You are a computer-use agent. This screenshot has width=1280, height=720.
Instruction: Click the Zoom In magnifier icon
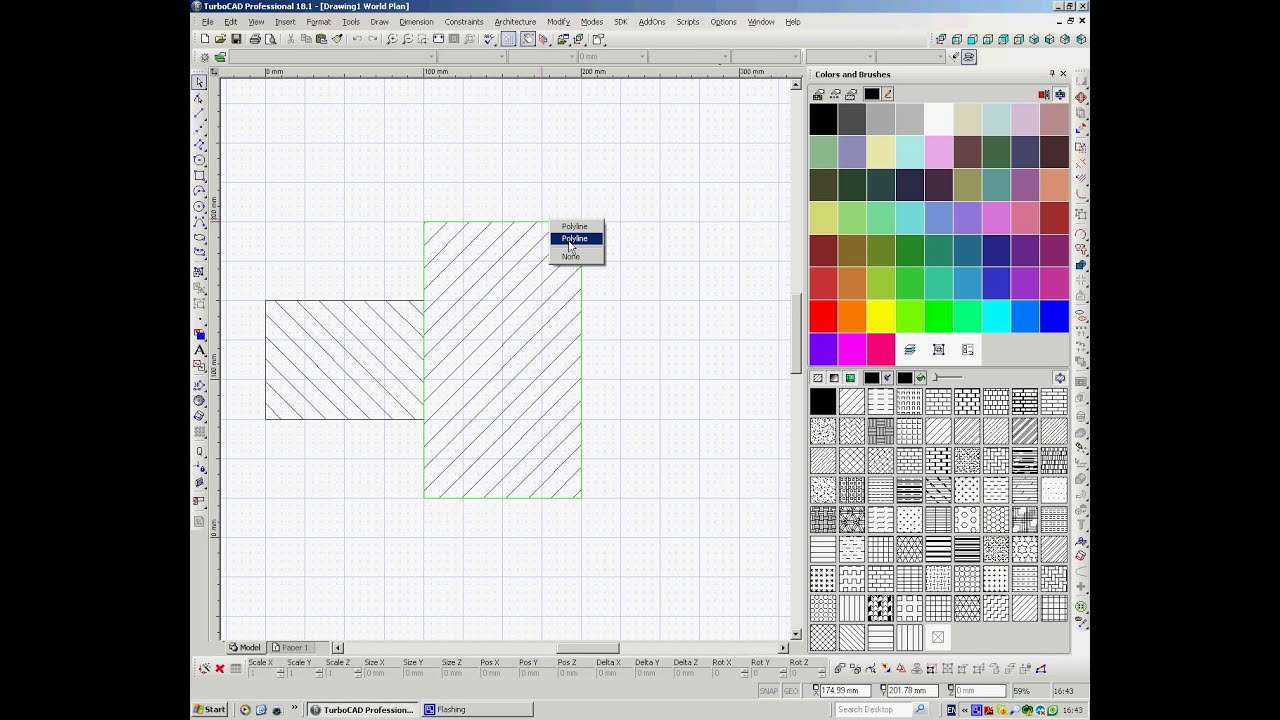(x=392, y=39)
